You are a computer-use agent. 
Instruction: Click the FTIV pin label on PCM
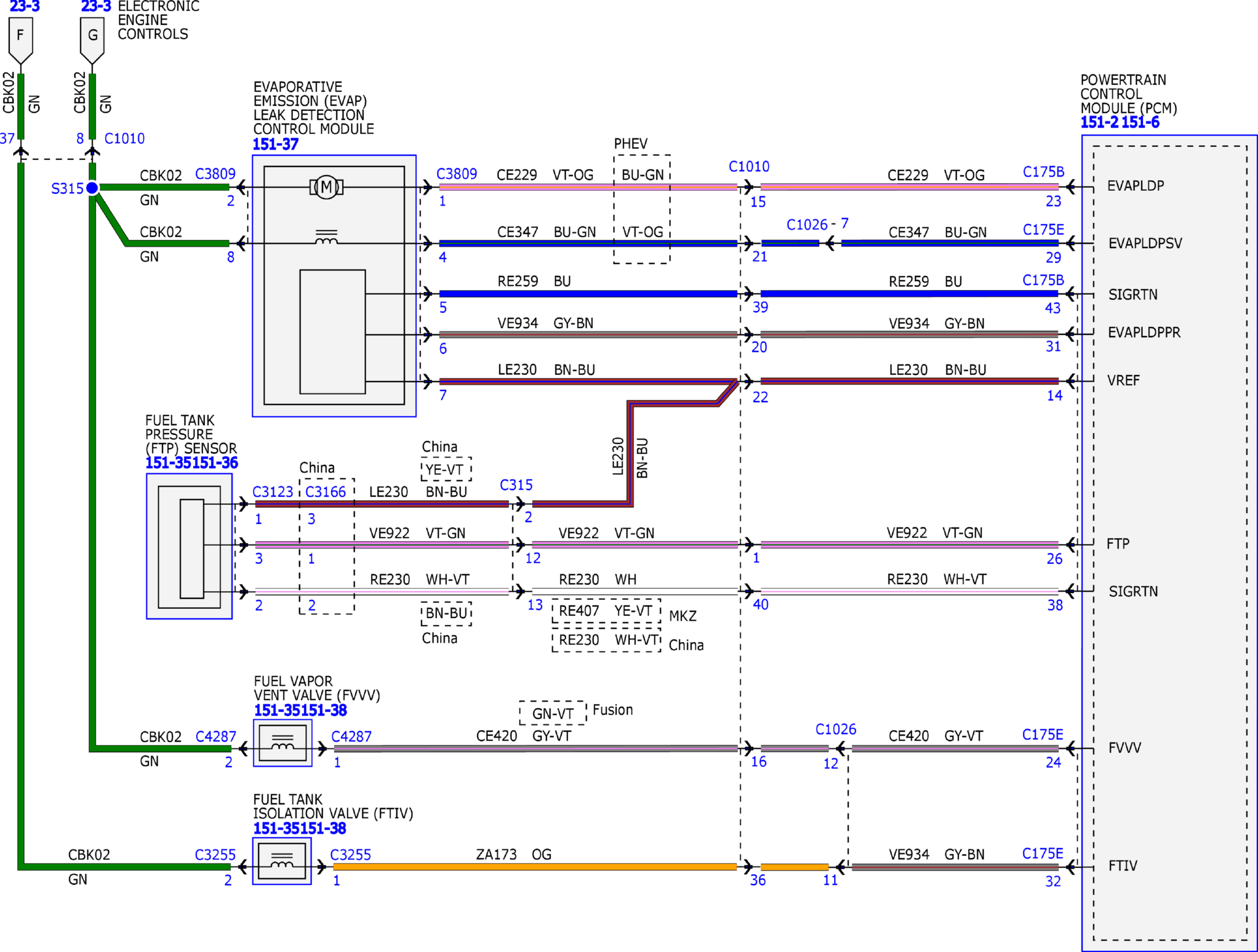coord(1123,866)
